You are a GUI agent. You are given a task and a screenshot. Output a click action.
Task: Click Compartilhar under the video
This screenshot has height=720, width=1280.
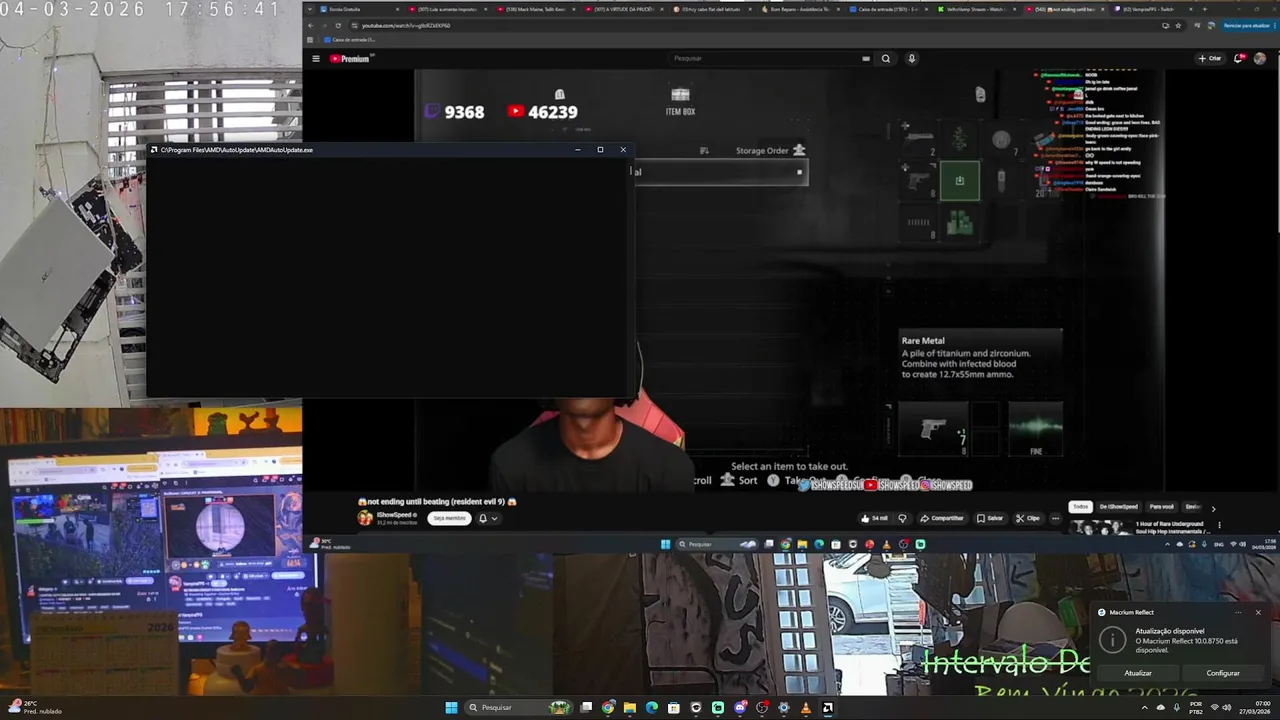[x=942, y=518]
